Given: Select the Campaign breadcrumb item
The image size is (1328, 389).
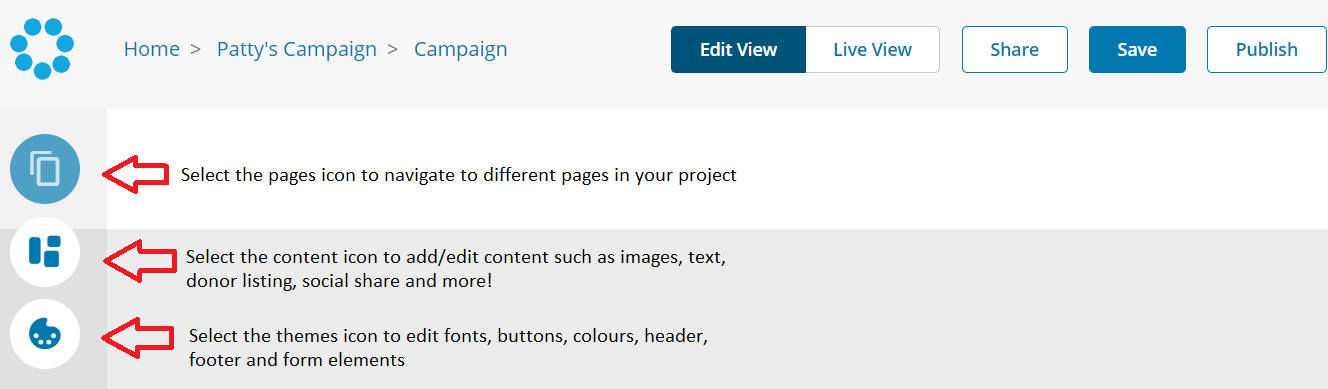Looking at the screenshot, I should [460, 49].
